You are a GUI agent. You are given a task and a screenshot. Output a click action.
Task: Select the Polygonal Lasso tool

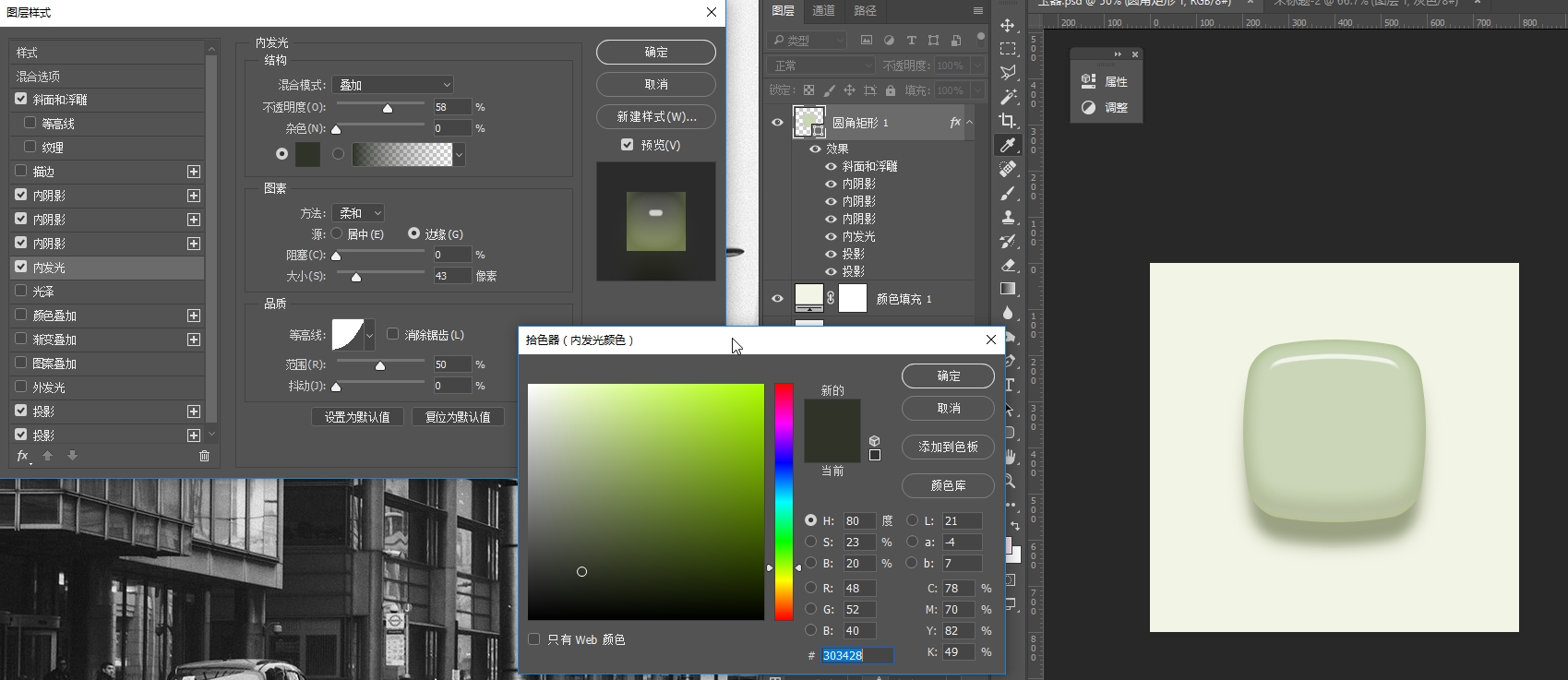click(x=1008, y=73)
